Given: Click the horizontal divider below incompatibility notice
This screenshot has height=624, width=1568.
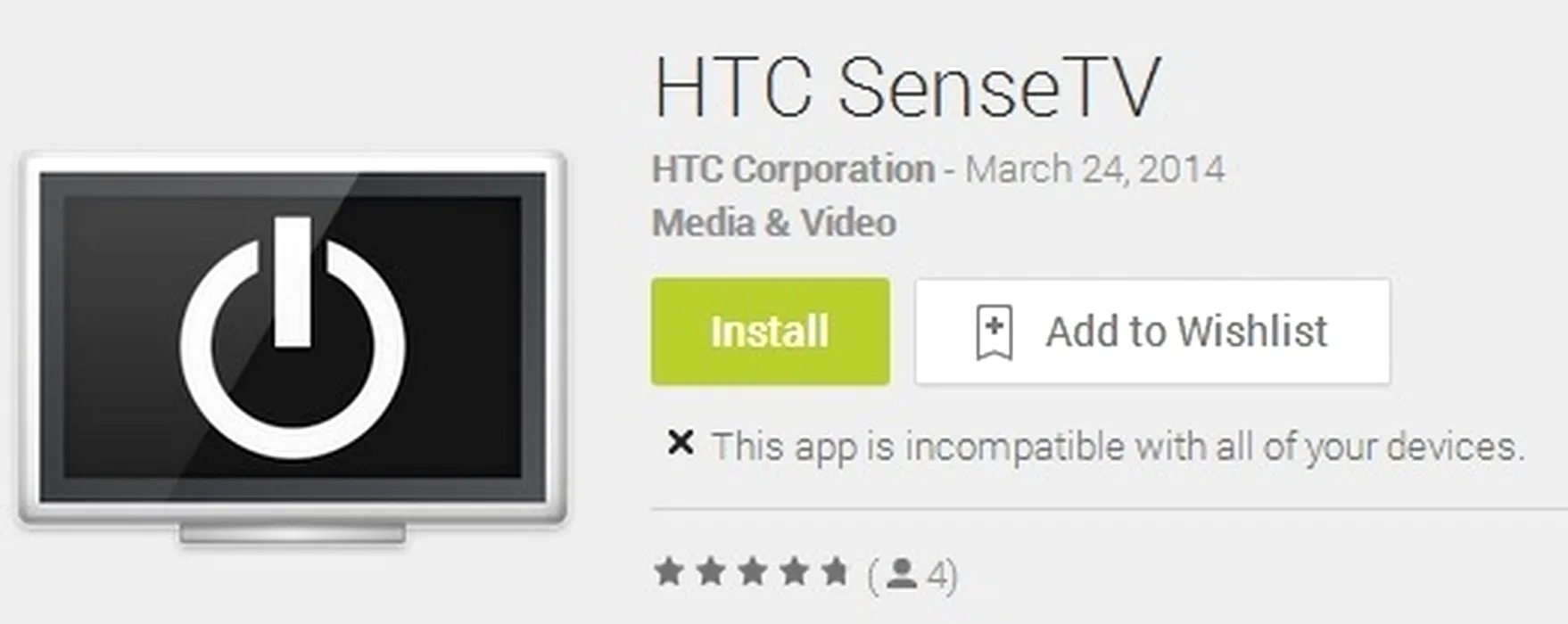Looking at the screenshot, I should coord(1110,510).
